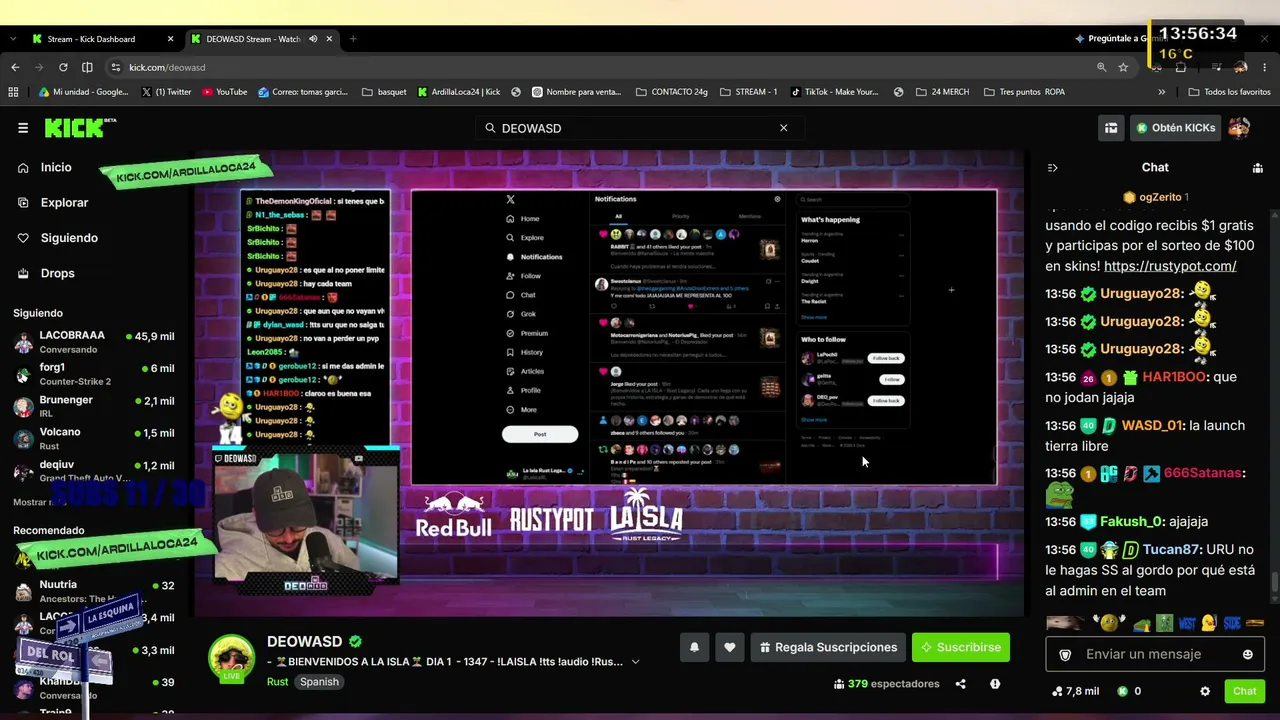Open LACOBRAAA's followed channel
This screenshot has width=1280, height=720.
[x=94, y=342]
